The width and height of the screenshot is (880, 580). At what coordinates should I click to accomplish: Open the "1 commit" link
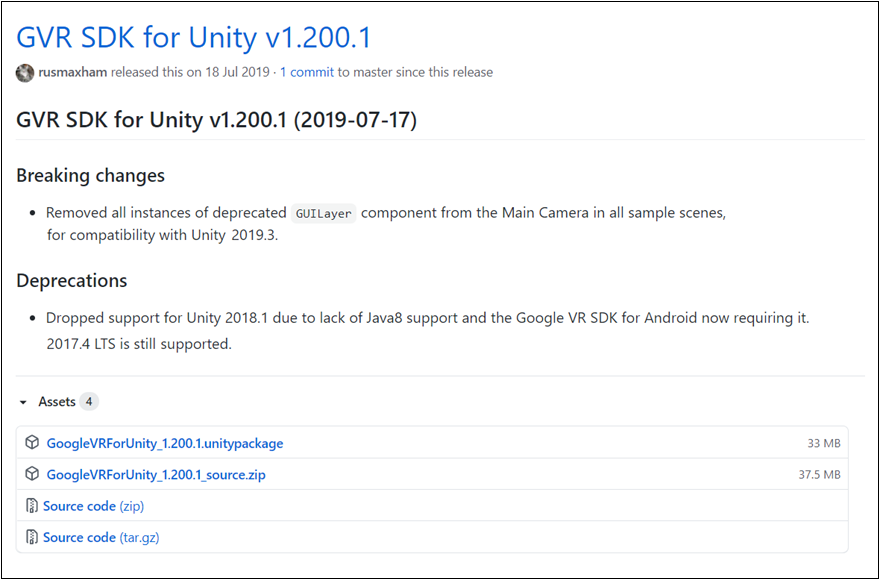[x=307, y=72]
